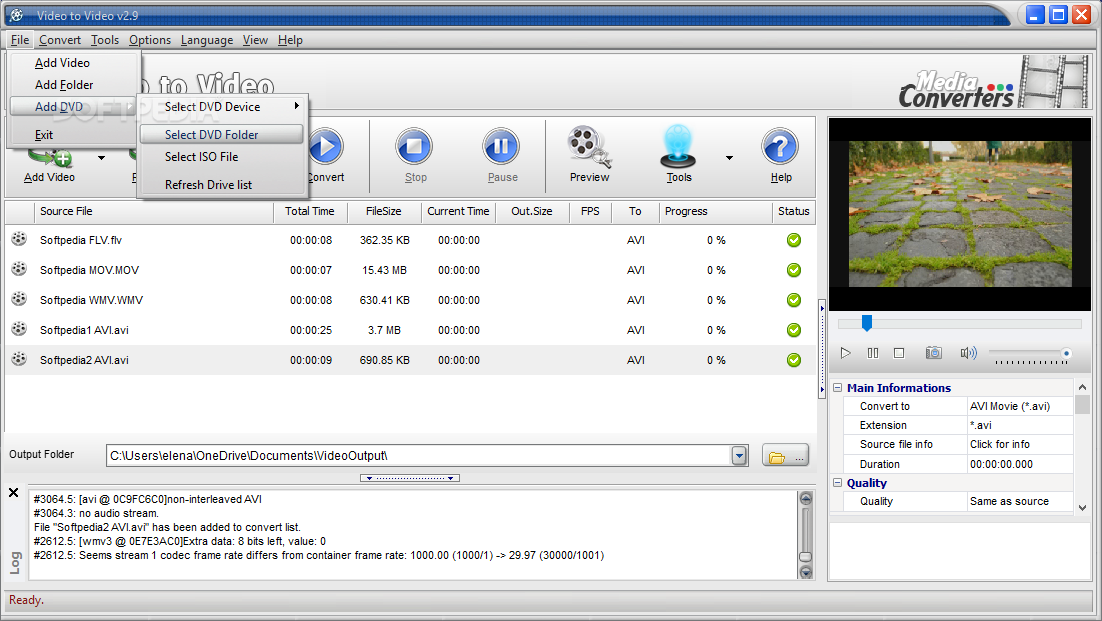Choose Add DVD from the File menu
Image resolution: width=1102 pixels, height=621 pixels.
coord(73,107)
